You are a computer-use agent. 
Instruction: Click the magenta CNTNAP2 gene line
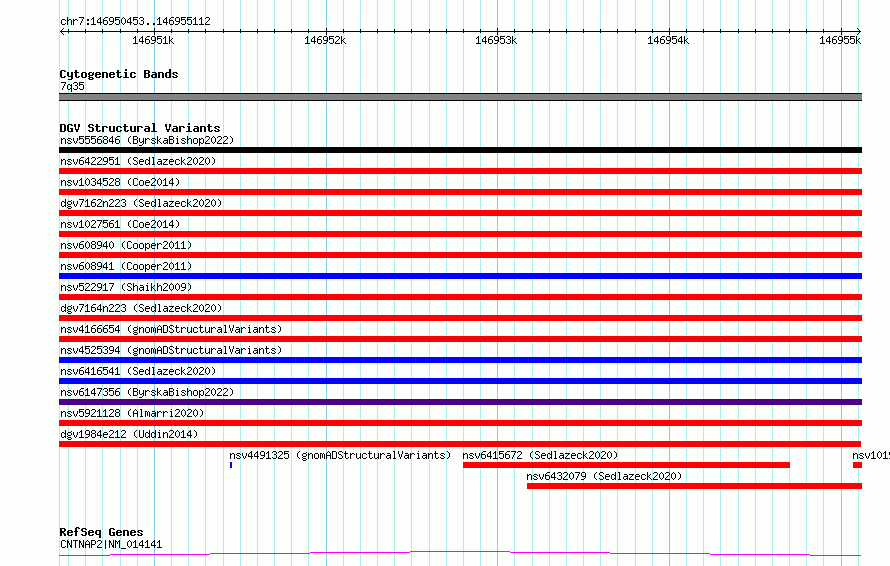(x=460, y=554)
